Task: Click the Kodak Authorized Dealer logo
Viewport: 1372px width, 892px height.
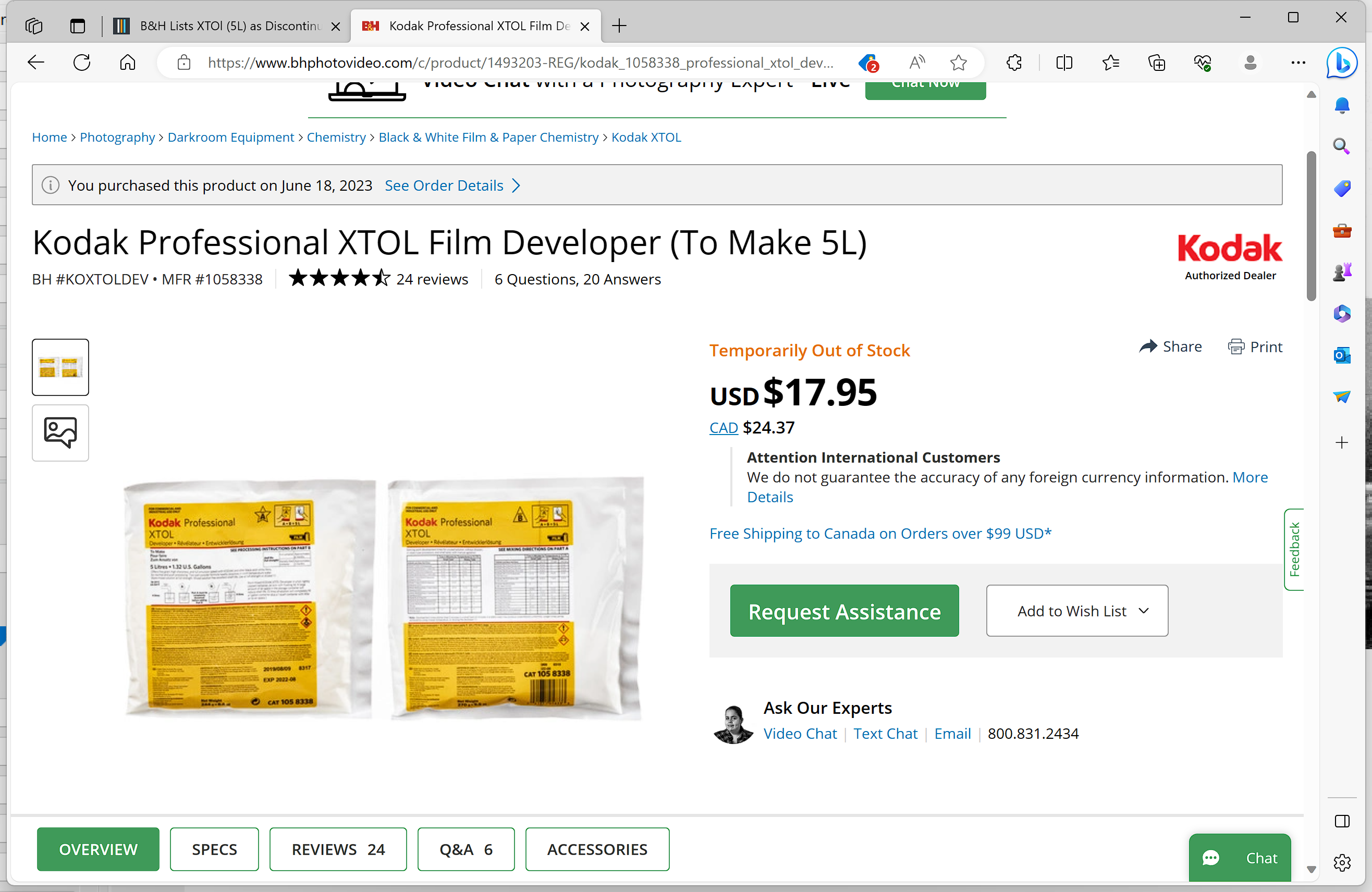Action: pos(1230,257)
